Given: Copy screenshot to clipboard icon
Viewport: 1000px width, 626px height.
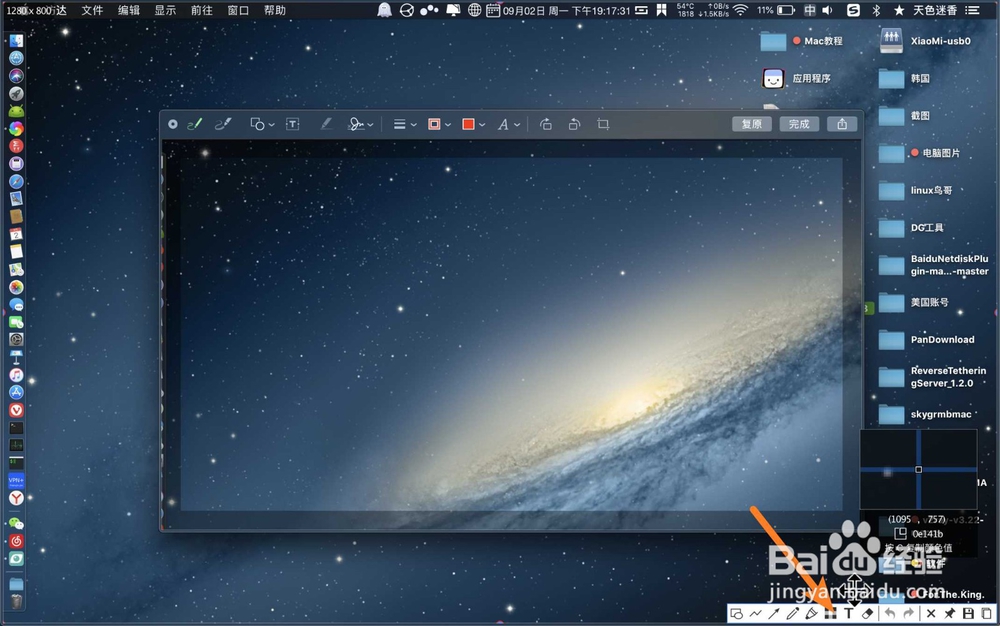Looking at the screenshot, I should pyautogui.click(x=987, y=614).
